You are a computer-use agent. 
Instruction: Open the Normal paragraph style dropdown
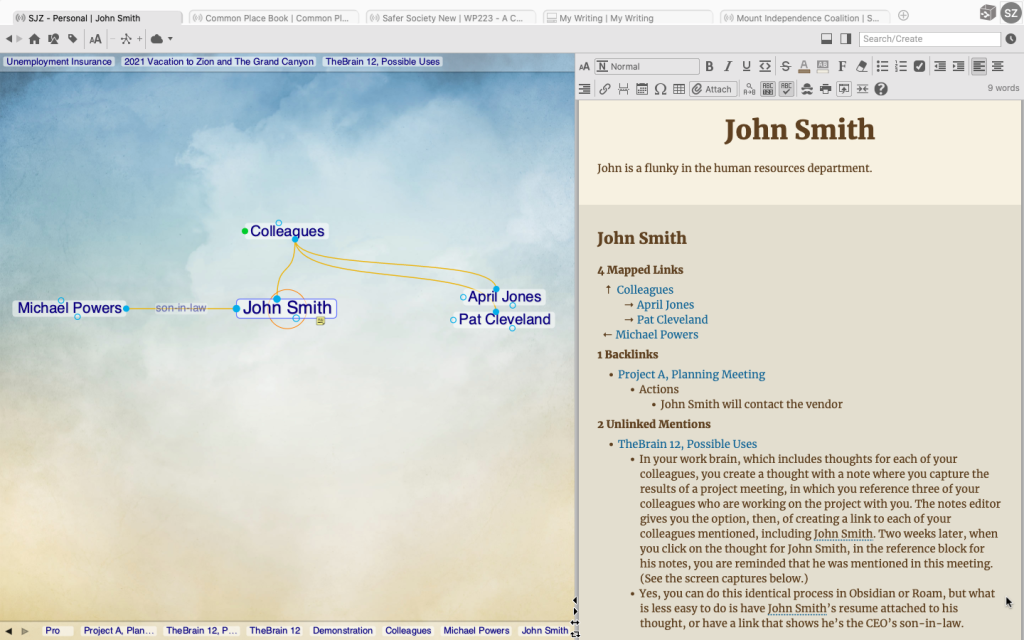click(x=647, y=66)
